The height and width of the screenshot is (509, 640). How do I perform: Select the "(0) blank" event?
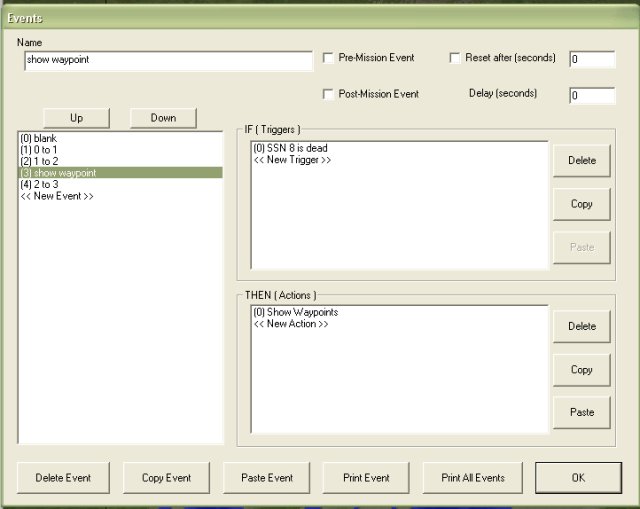click(38, 137)
